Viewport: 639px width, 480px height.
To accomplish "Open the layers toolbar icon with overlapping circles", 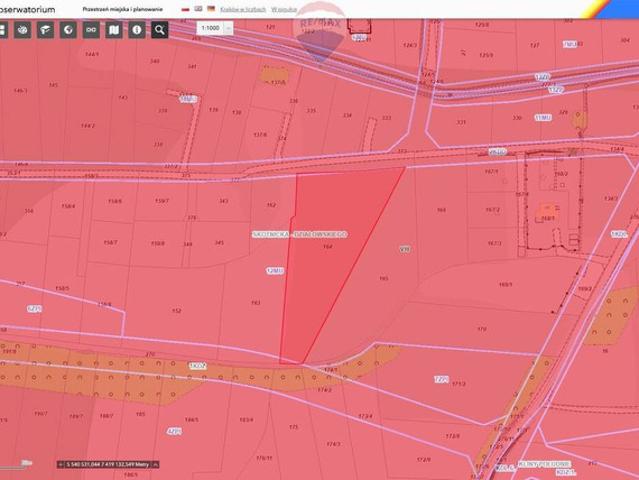I will coord(22,30).
